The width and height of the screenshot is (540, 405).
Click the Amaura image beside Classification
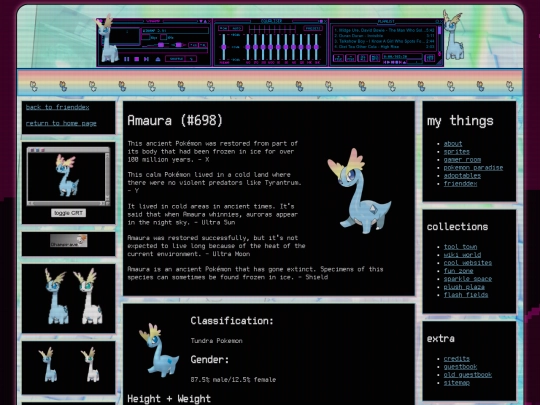(159, 350)
